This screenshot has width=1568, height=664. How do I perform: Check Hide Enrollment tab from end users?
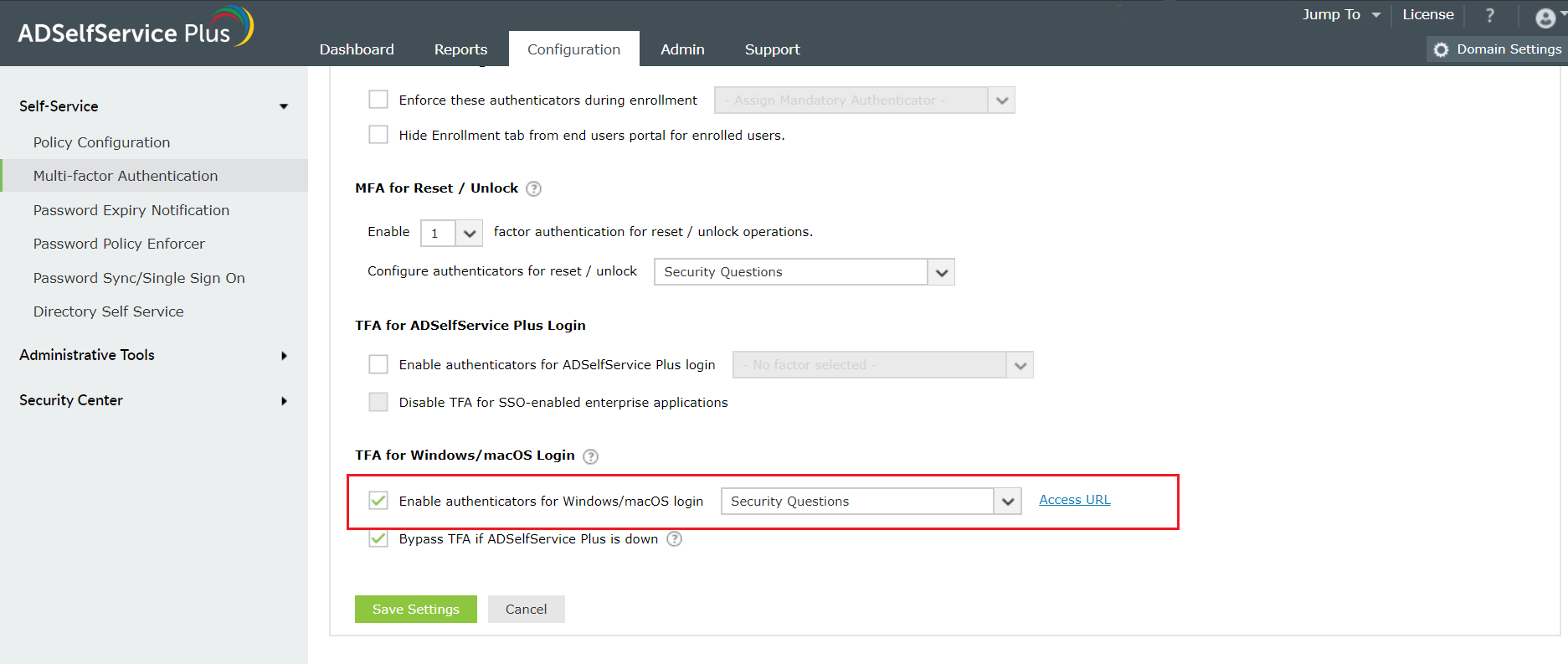378,135
